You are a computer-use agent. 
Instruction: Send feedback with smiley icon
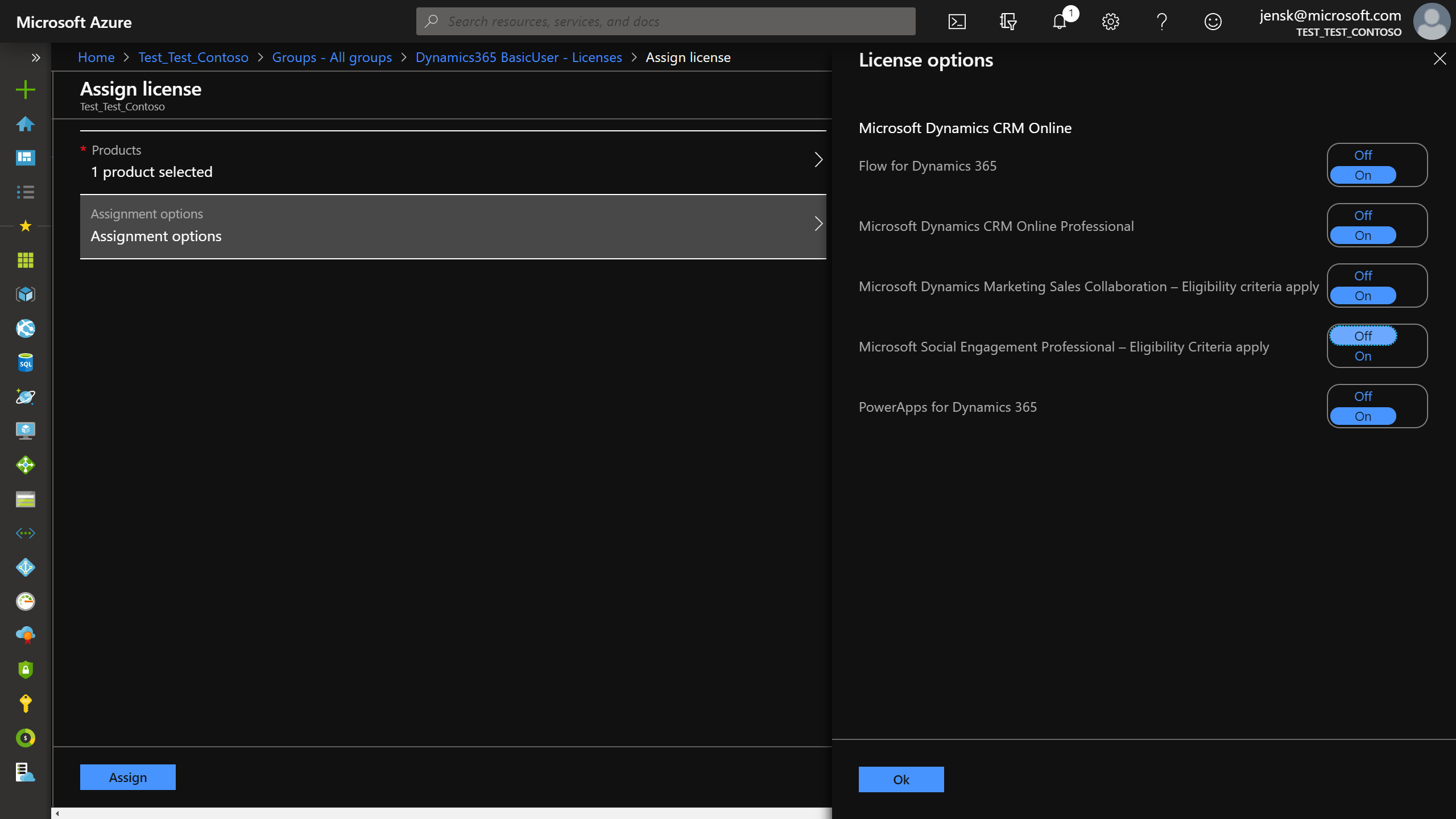[x=1213, y=22]
